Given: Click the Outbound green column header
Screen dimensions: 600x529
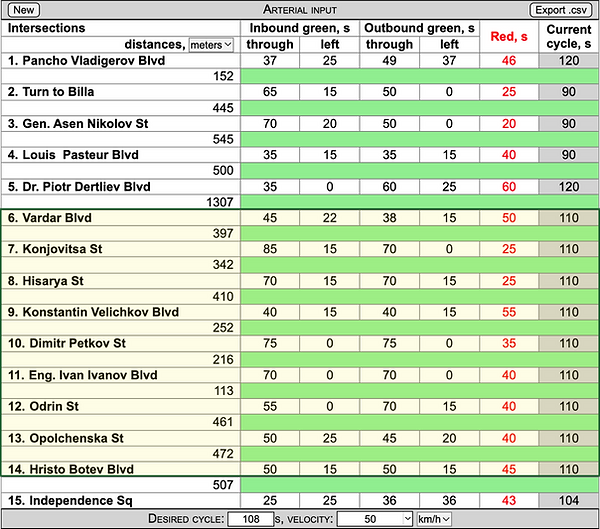Looking at the screenshot, I should tap(419, 28).
